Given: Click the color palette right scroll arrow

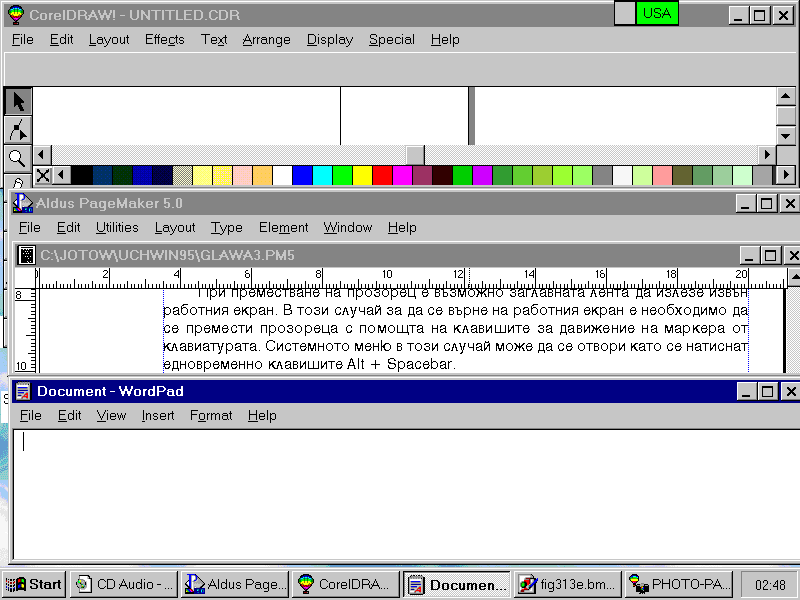Looking at the screenshot, I should click(786, 176).
